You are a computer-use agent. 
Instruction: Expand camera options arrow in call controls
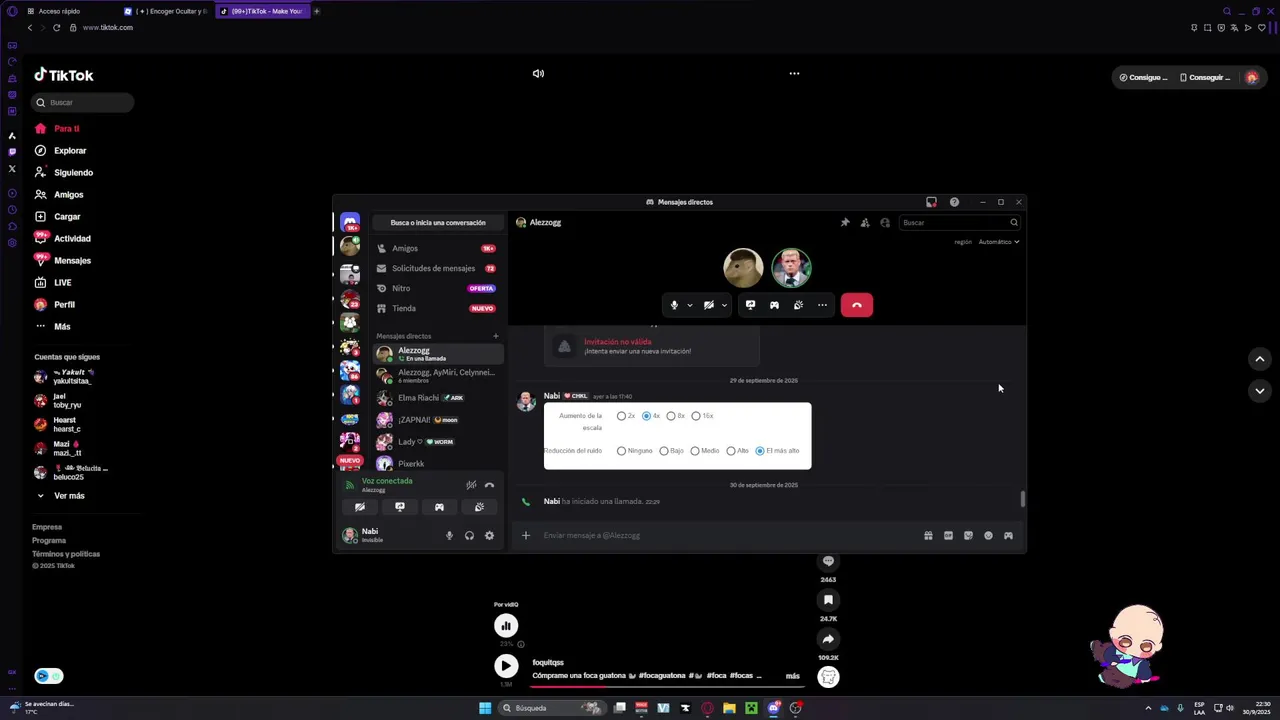[724, 305]
